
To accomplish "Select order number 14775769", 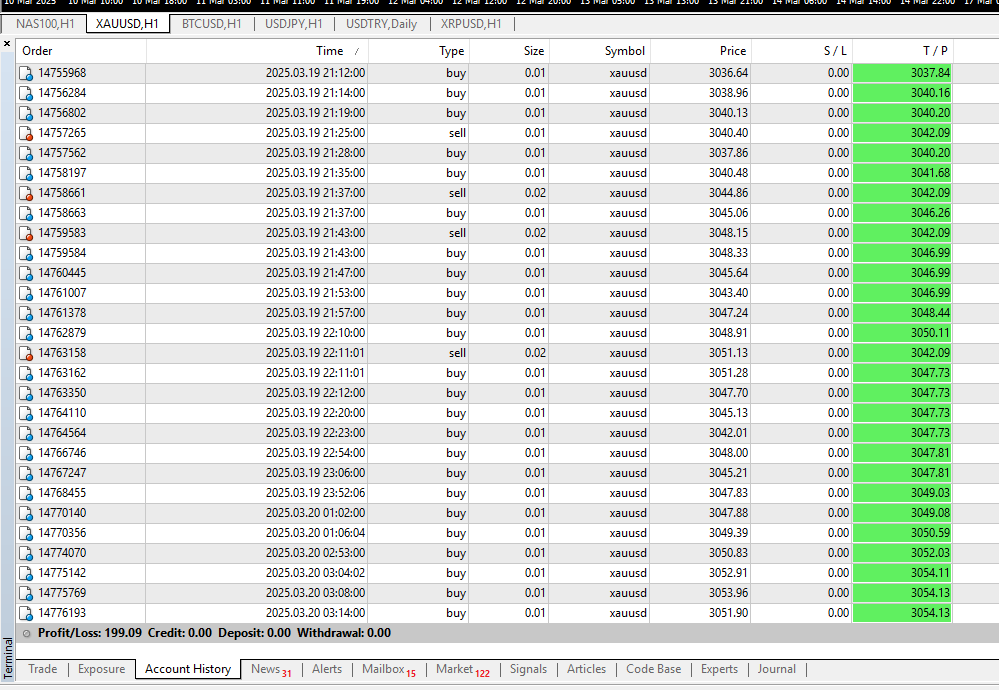I will click(x=62, y=593).
